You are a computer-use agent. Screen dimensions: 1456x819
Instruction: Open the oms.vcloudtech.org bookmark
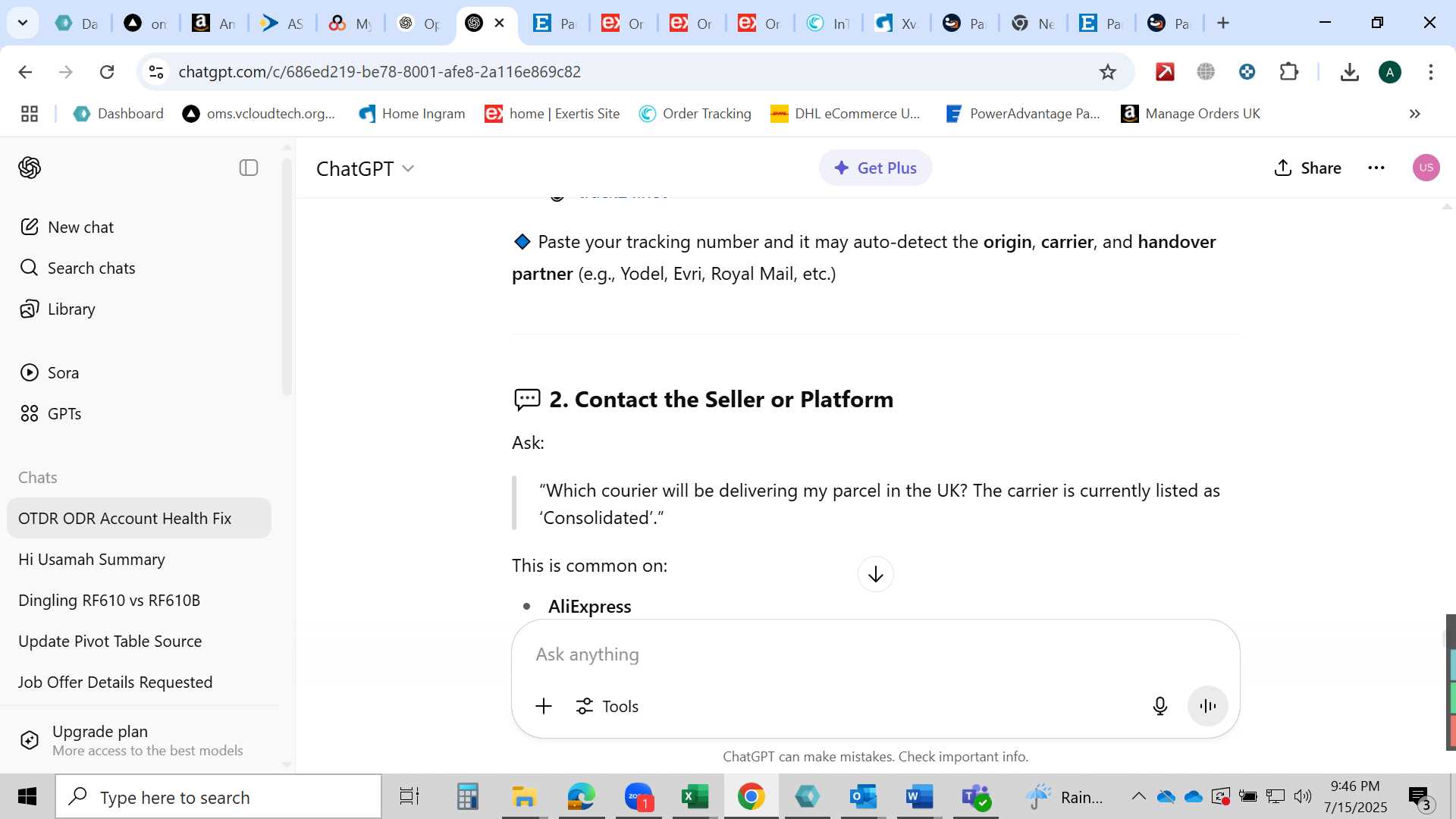[259, 114]
